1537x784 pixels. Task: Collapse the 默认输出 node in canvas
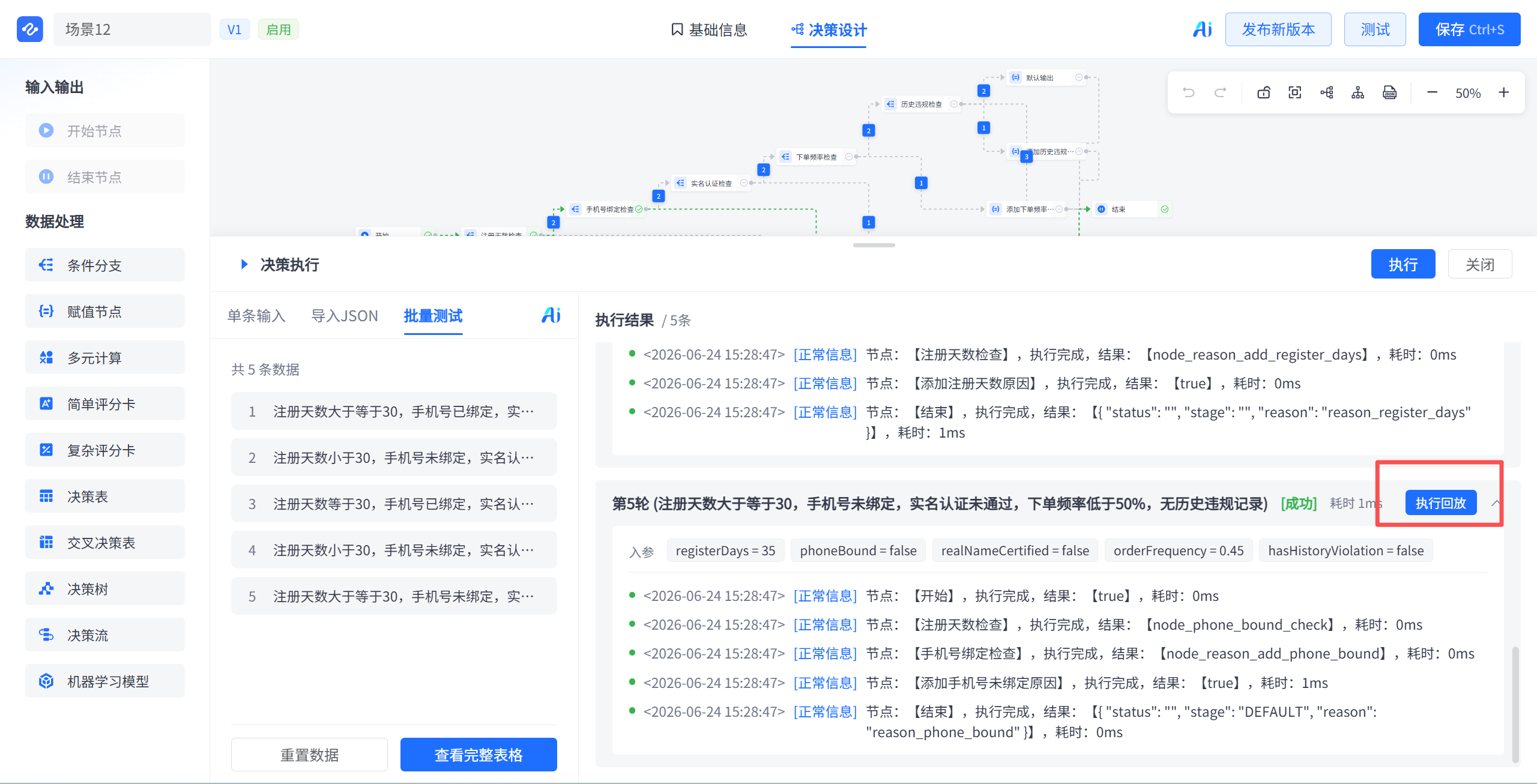point(1079,77)
